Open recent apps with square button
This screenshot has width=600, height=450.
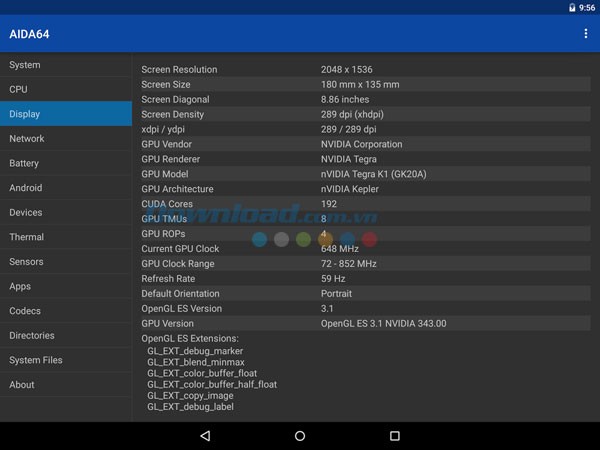point(395,436)
